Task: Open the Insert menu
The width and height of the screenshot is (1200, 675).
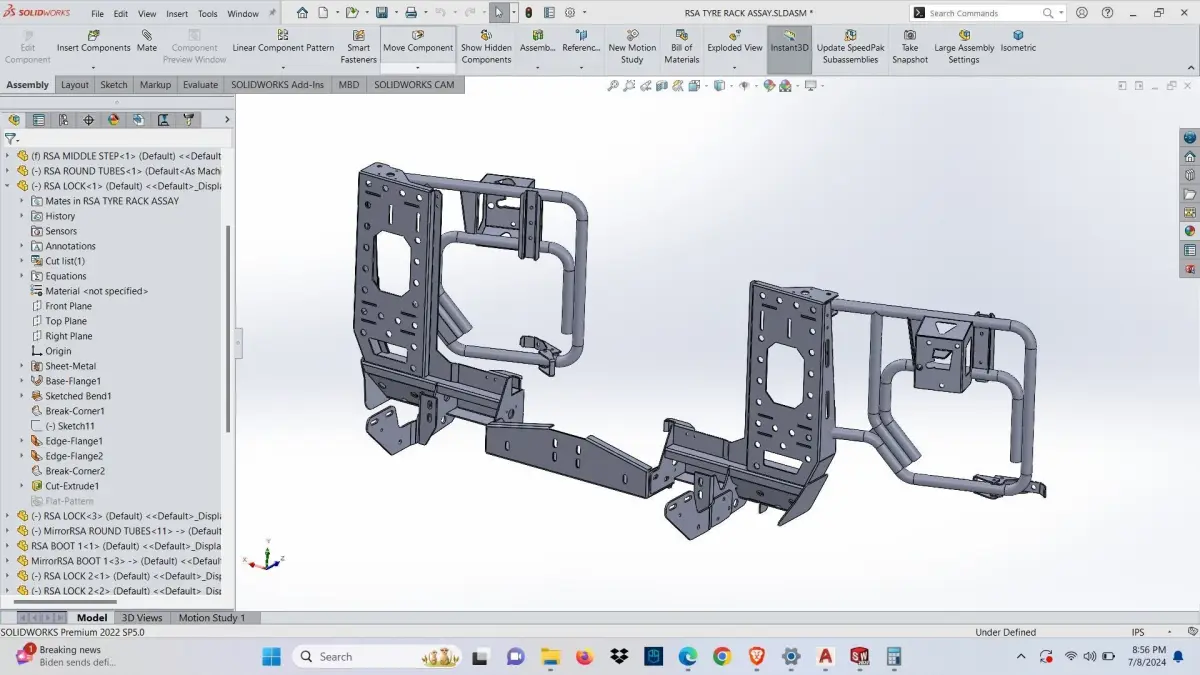Action: click(x=177, y=14)
